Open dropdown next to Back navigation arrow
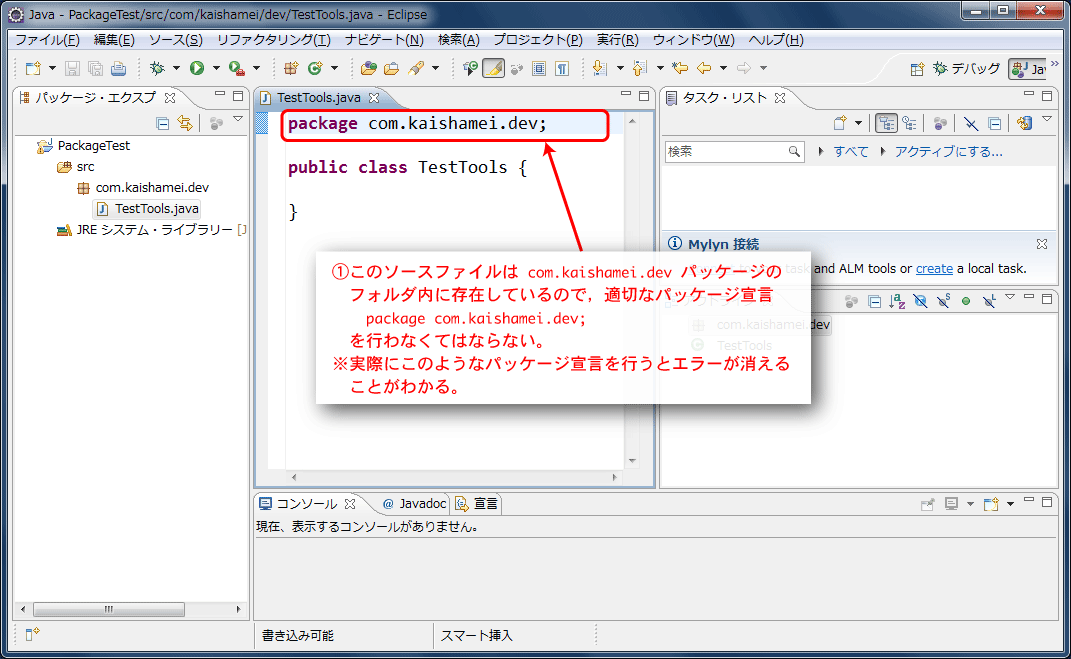The width and height of the screenshot is (1071, 659). click(723, 68)
